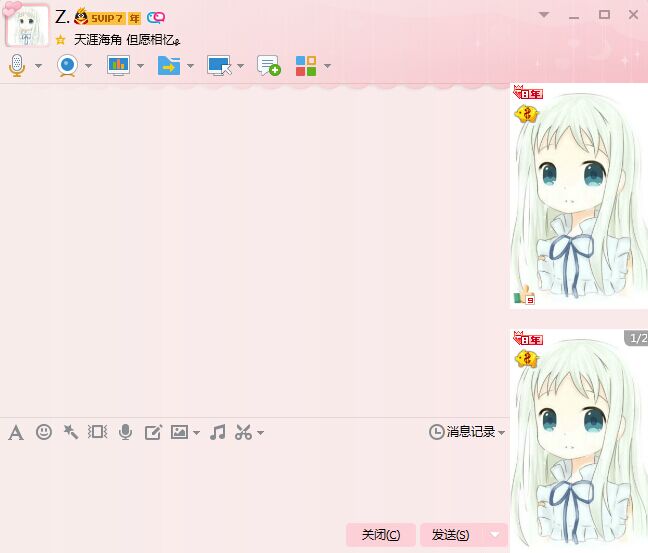
Task: Open window menu triangle in title bar
Action: [x=544, y=15]
